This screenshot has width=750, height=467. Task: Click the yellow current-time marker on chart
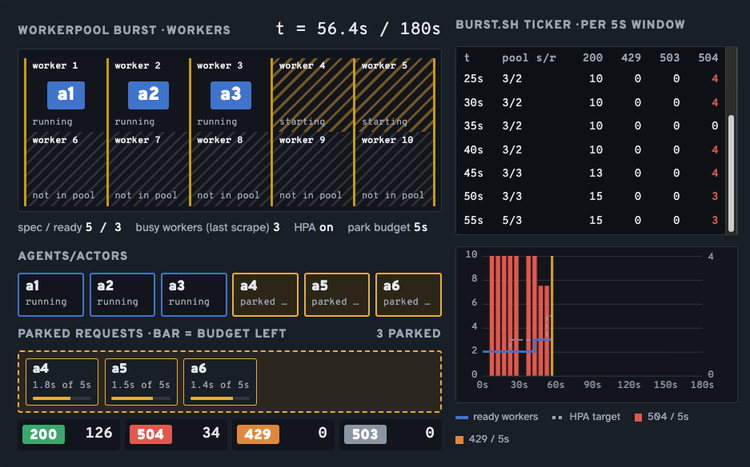pos(552,316)
